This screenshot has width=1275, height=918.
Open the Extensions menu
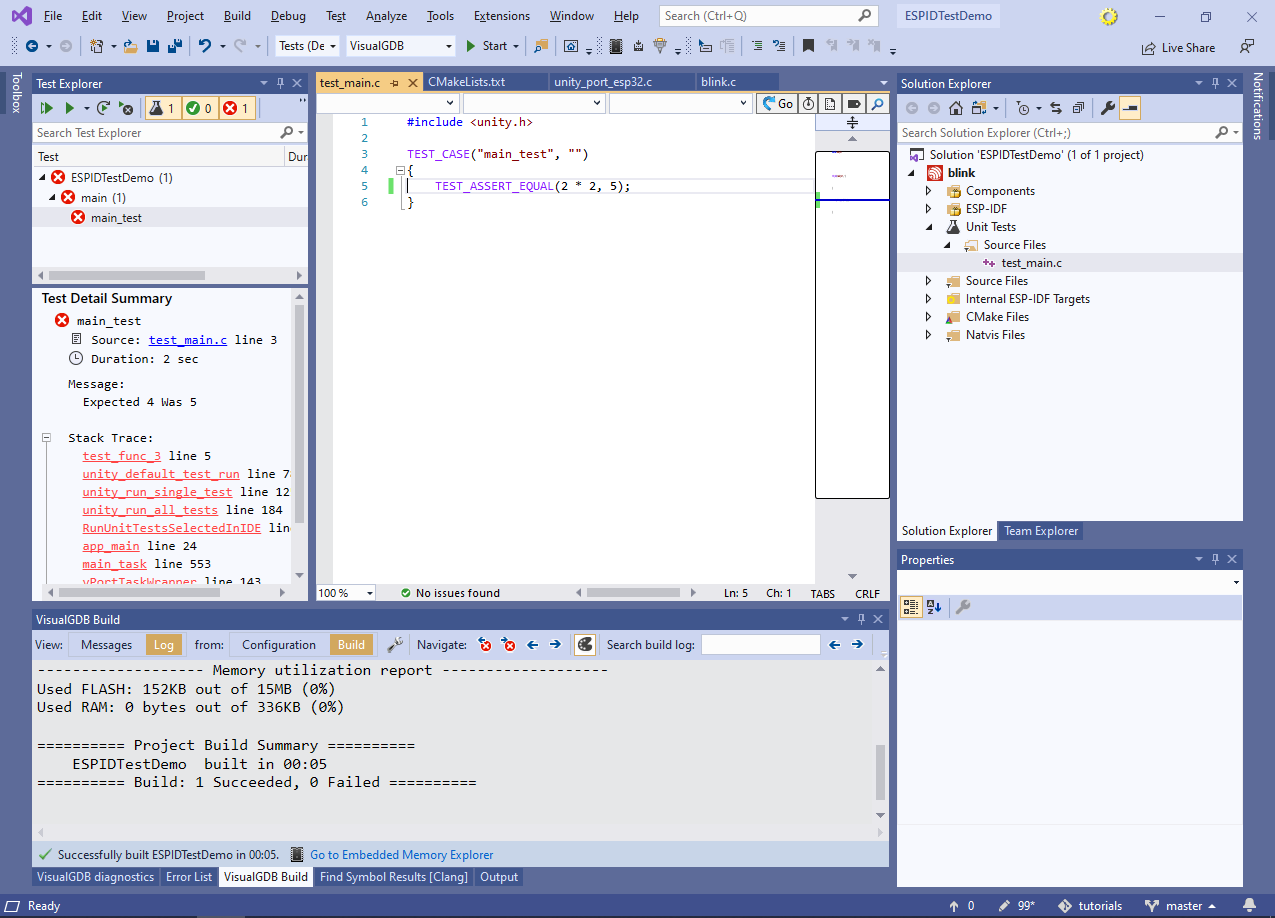click(502, 16)
